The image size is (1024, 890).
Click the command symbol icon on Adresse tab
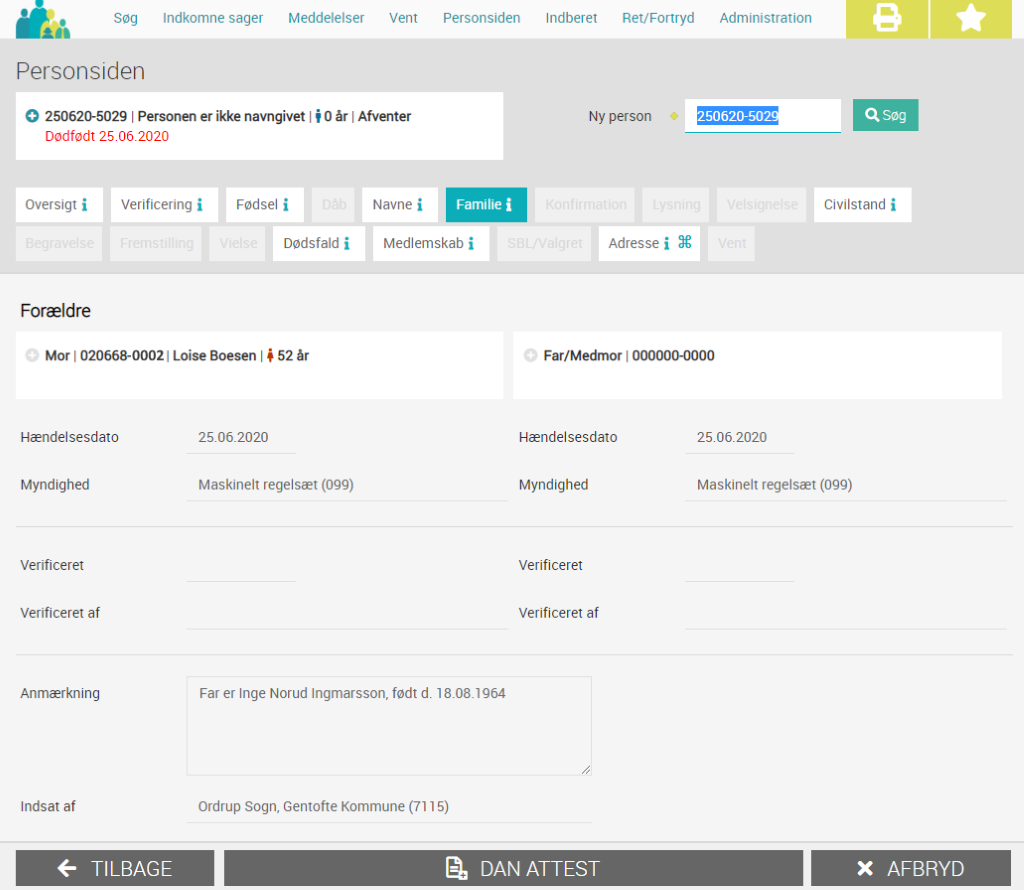point(684,242)
